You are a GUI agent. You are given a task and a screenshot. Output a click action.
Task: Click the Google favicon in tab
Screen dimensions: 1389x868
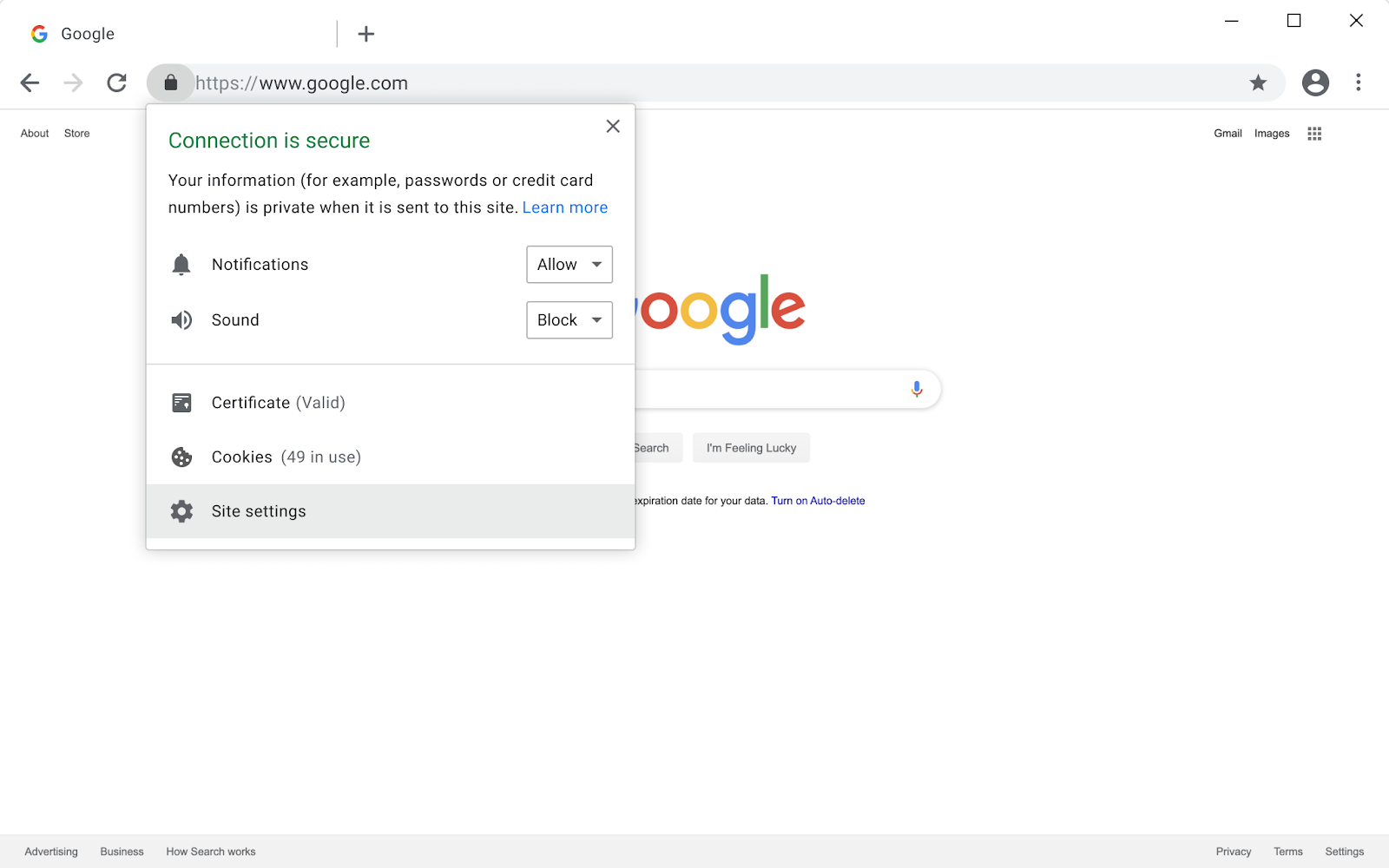point(39,34)
